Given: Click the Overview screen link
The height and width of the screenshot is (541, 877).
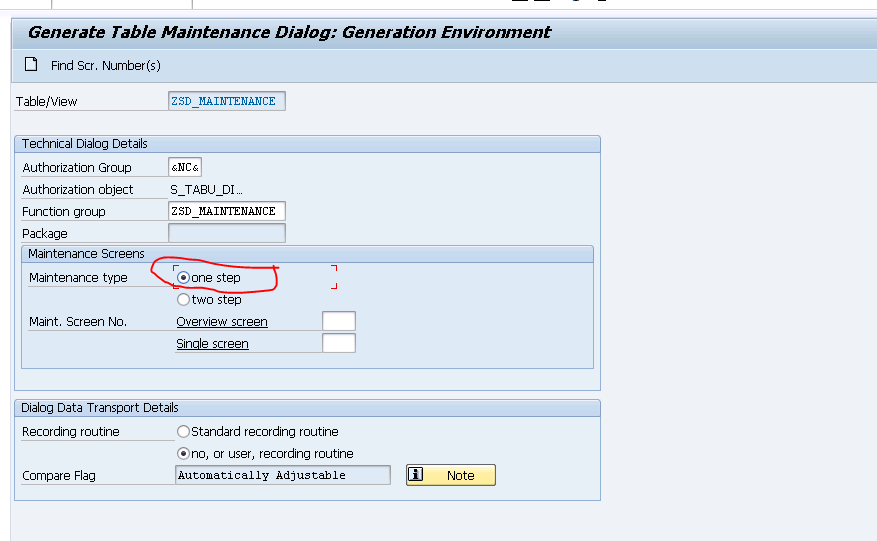Looking at the screenshot, I should tap(222, 322).
